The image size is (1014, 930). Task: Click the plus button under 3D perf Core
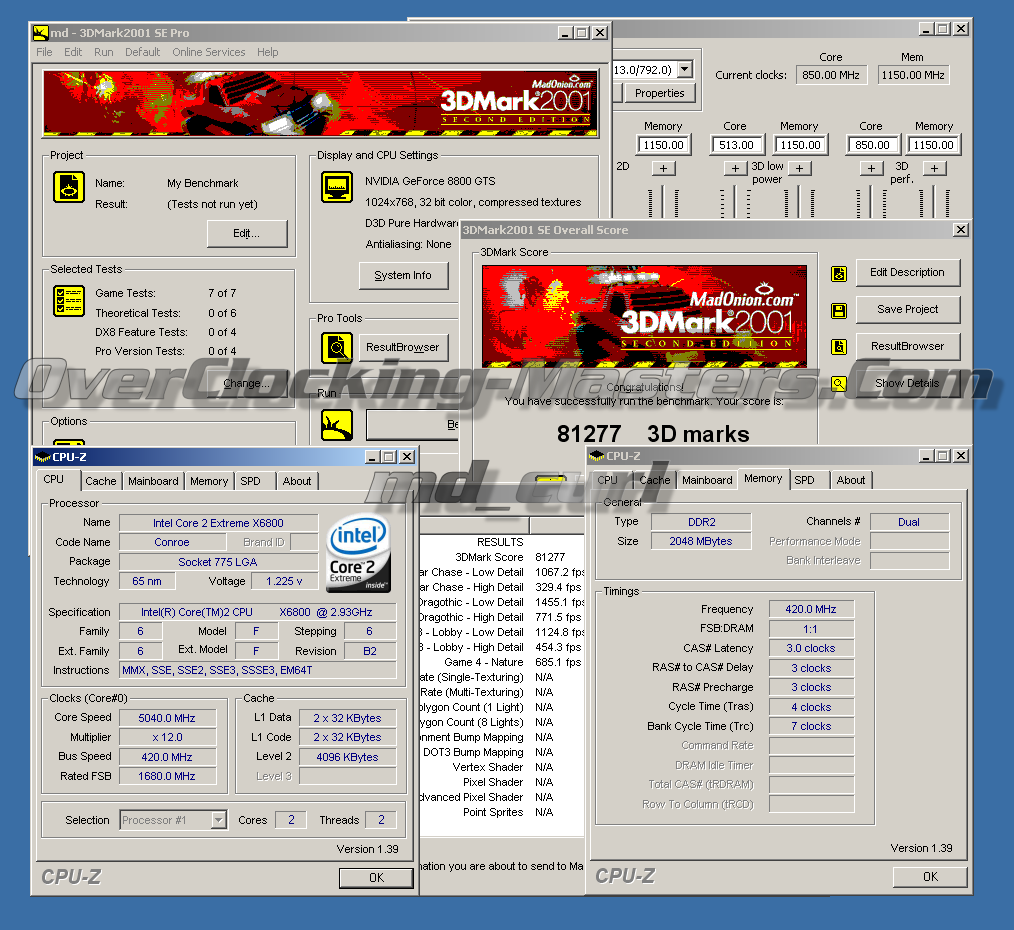tap(871, 169)
